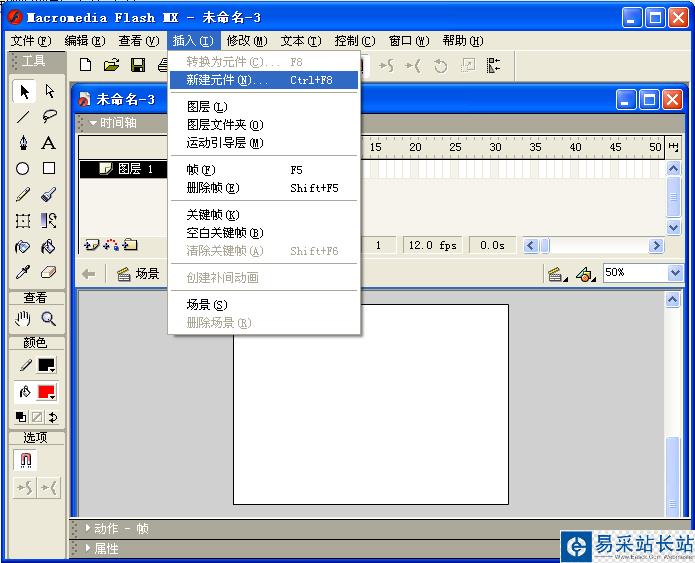This screenshot has height=563, width=695.
Task: Choose 删除帧 menu entry
Action: [264, 188]
